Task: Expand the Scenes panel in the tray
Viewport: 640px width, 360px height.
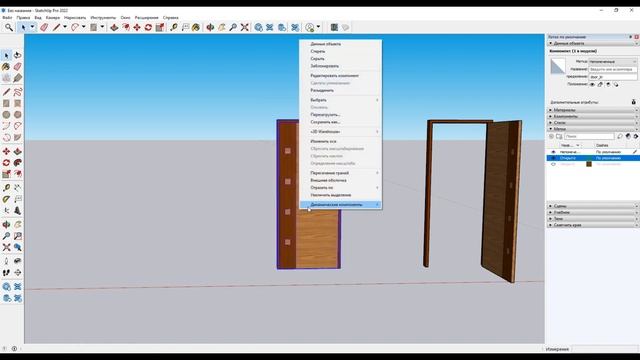Action: 593,206
